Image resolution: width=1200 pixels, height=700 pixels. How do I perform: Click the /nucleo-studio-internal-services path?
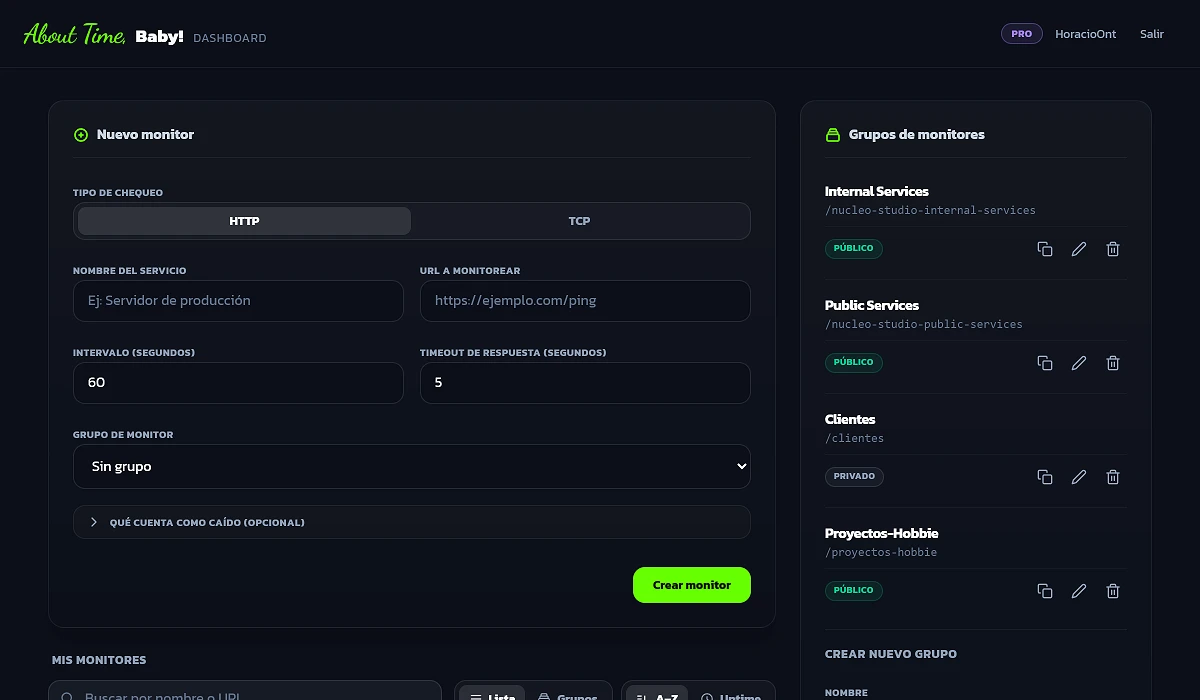pyautogui.click(x=930, y=210)
